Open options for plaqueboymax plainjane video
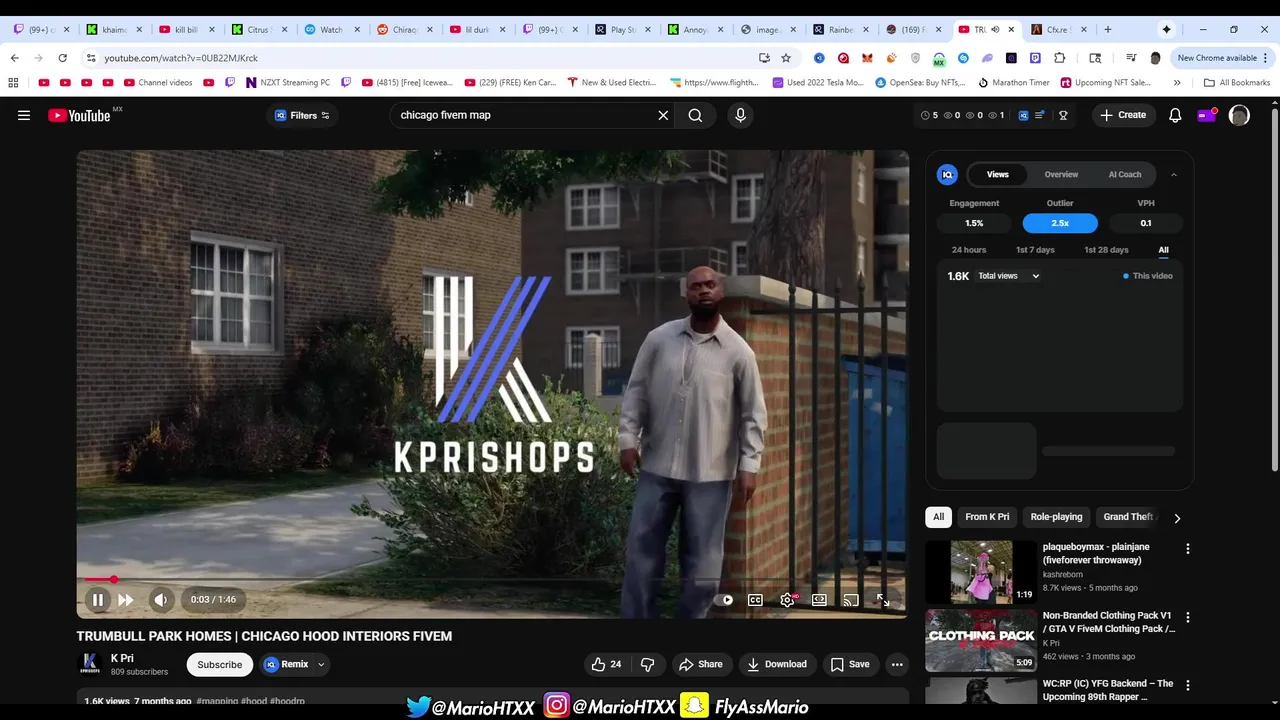The width and height of the screenshot is (1280, 720). 1188,549
